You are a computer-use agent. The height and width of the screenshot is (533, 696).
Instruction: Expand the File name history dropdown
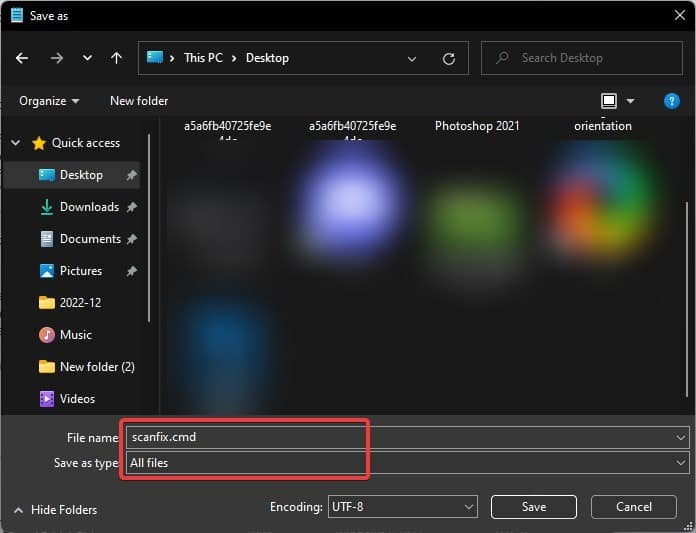tap(680, 438)
